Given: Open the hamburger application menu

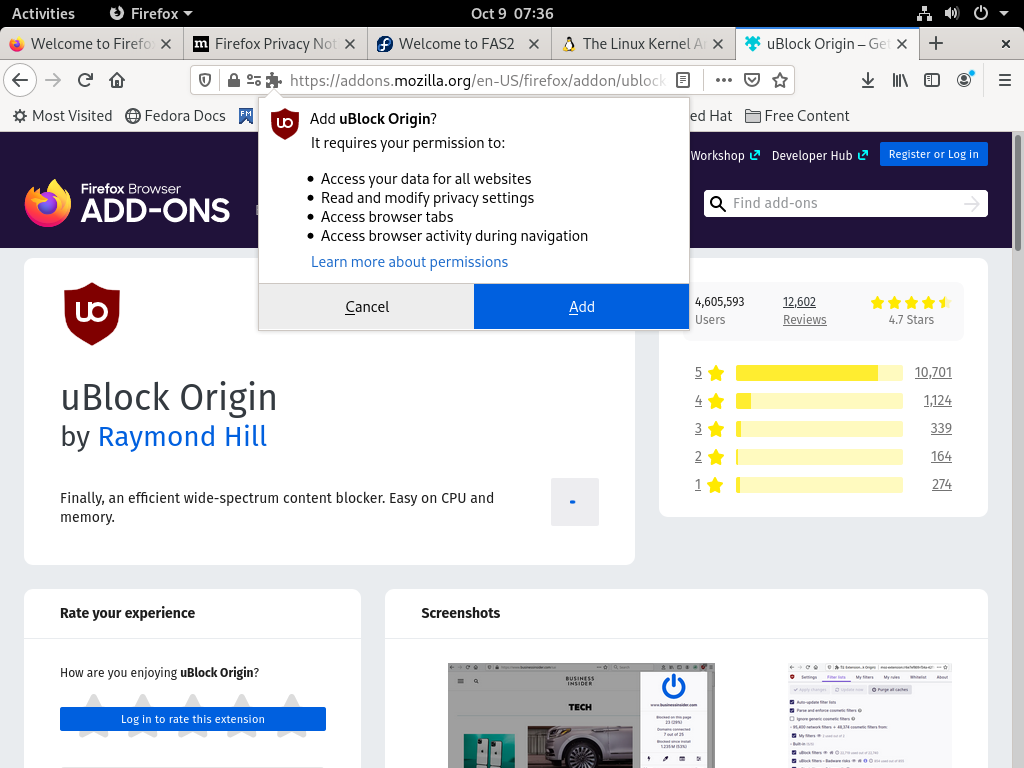Looking at the screenshot, I should coord(1005,80).
